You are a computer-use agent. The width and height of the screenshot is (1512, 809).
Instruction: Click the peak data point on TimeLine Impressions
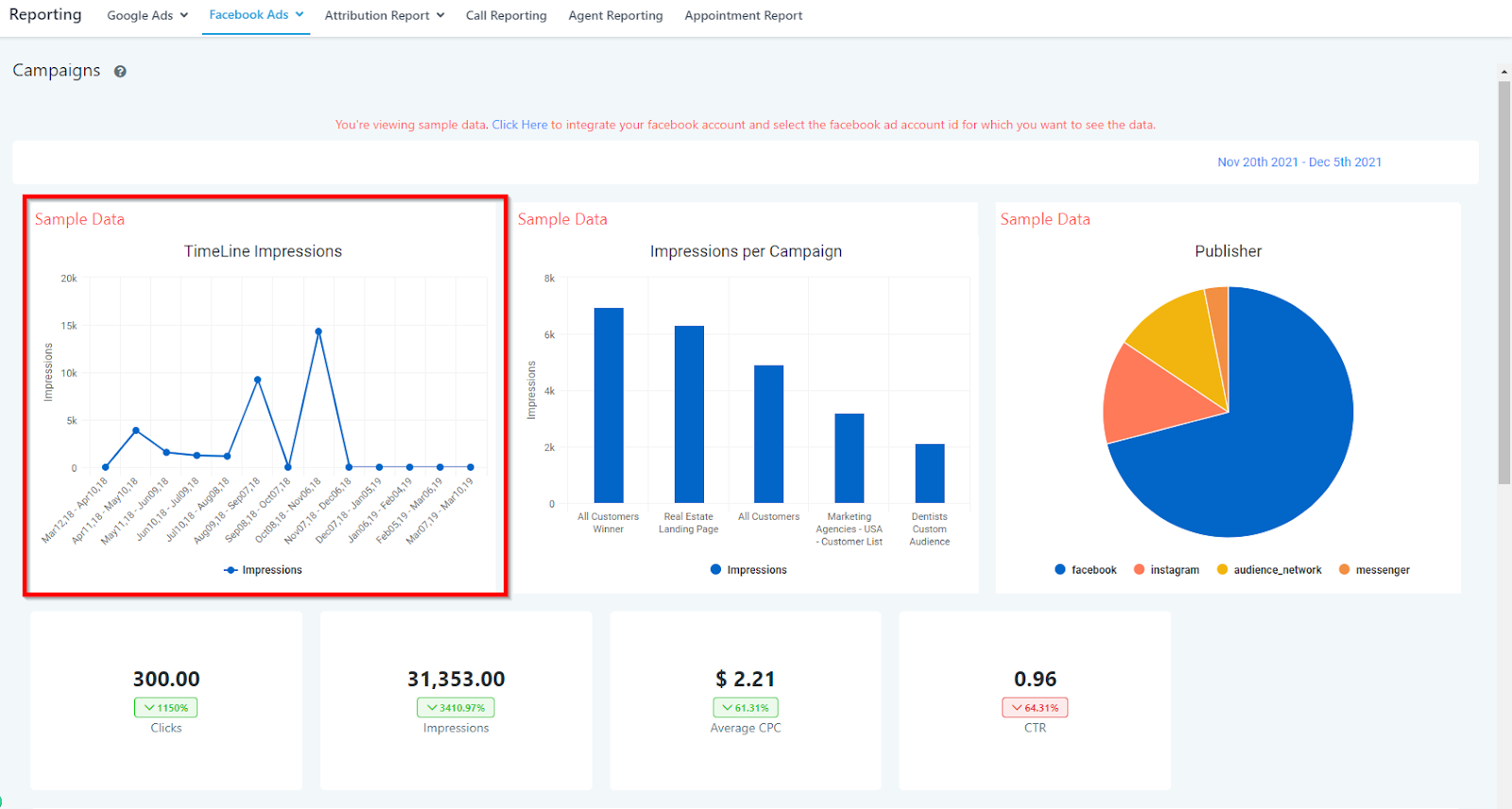[x=318, y=332]
